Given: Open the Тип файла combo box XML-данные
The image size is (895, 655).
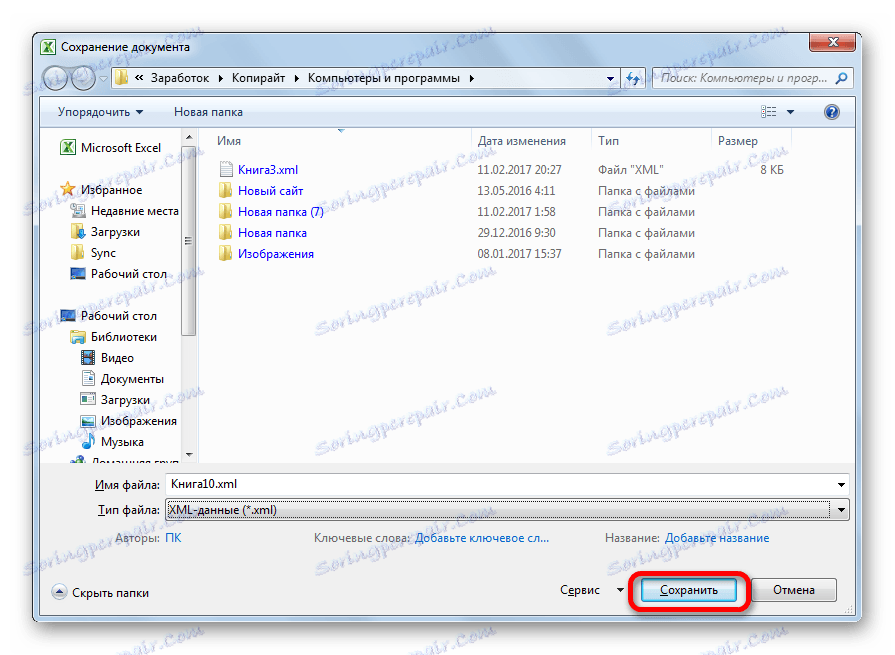Looking at the screenshot, I should [x=507, y=510].
